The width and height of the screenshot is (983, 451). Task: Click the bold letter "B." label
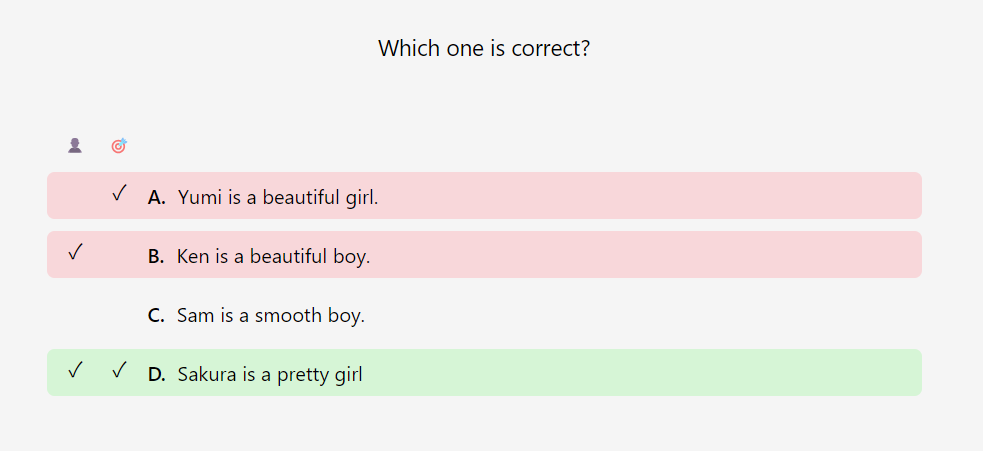156,256
